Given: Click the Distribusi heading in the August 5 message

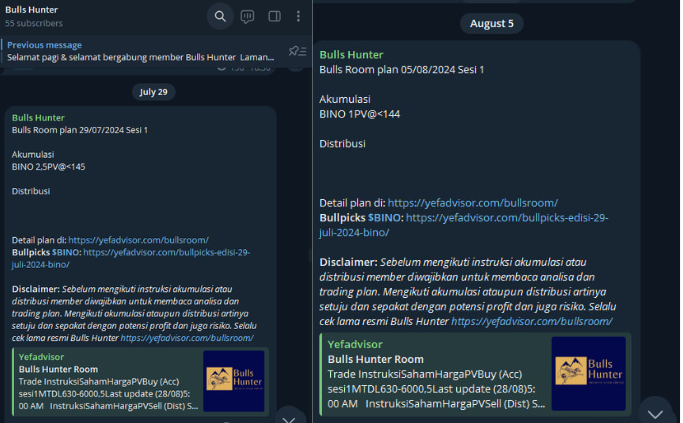Looking at the screenshot, I should click(342, 144).
